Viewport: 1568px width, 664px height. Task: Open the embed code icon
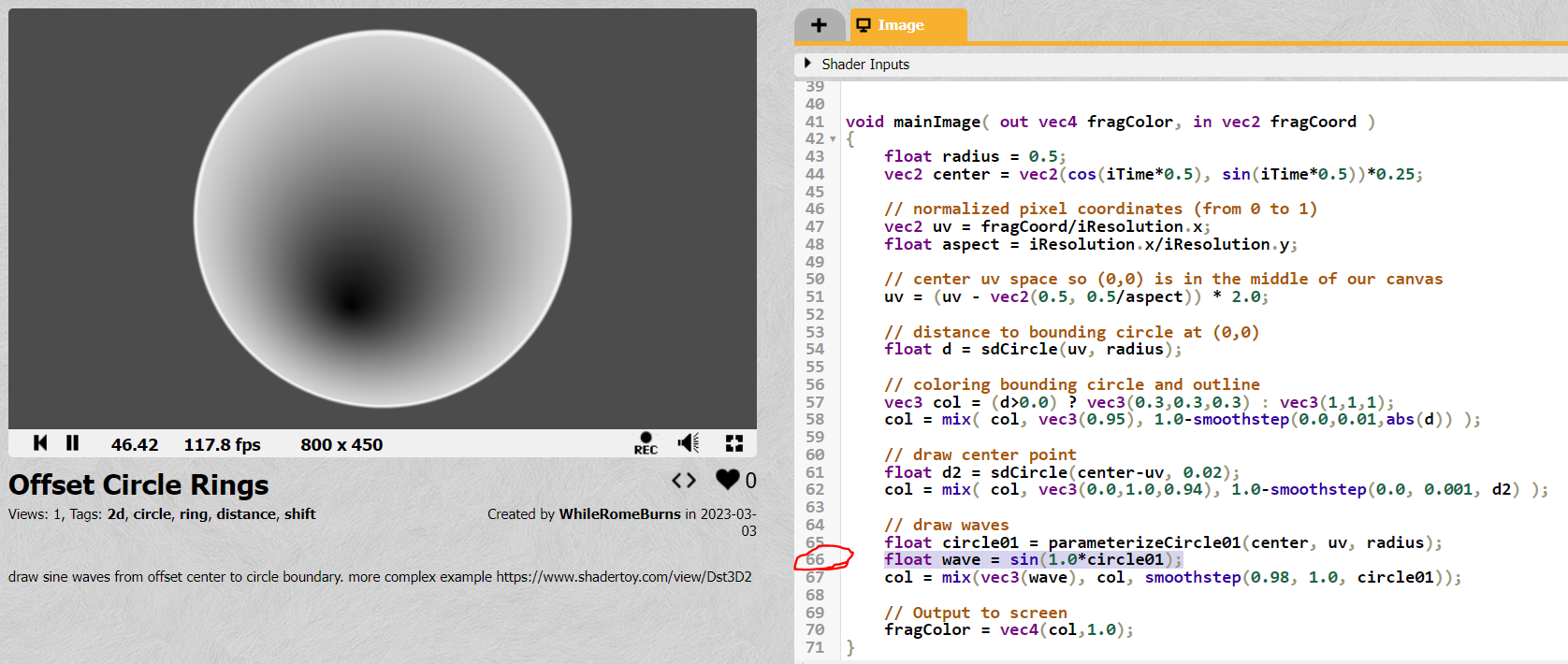point(684,480)
